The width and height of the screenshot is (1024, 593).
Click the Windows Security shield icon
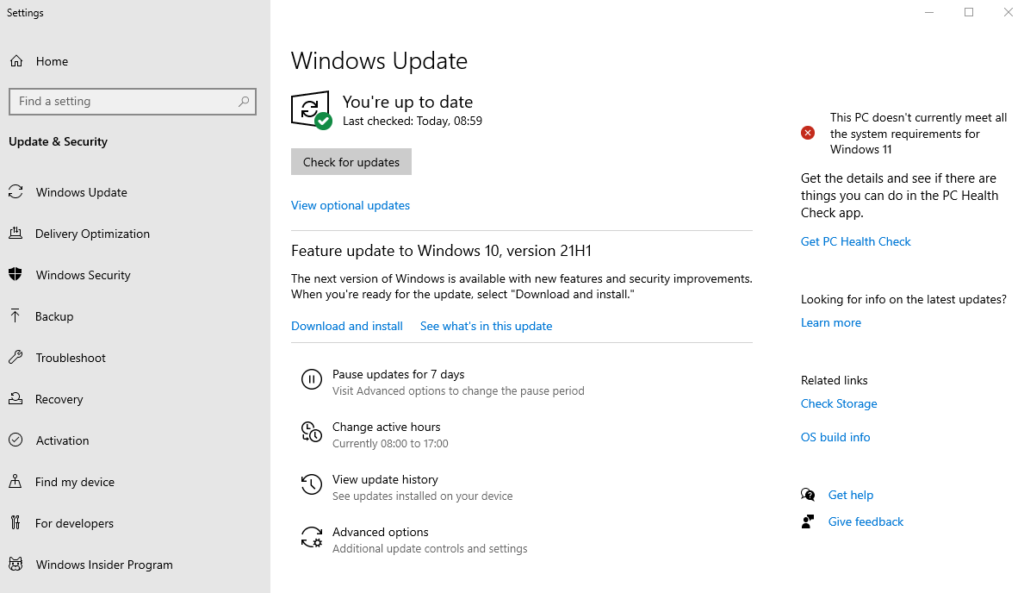(16, 274)
